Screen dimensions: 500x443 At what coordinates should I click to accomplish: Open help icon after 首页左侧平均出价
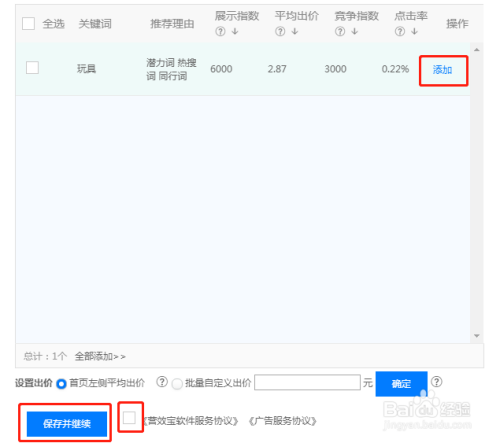tap(162, 382)
